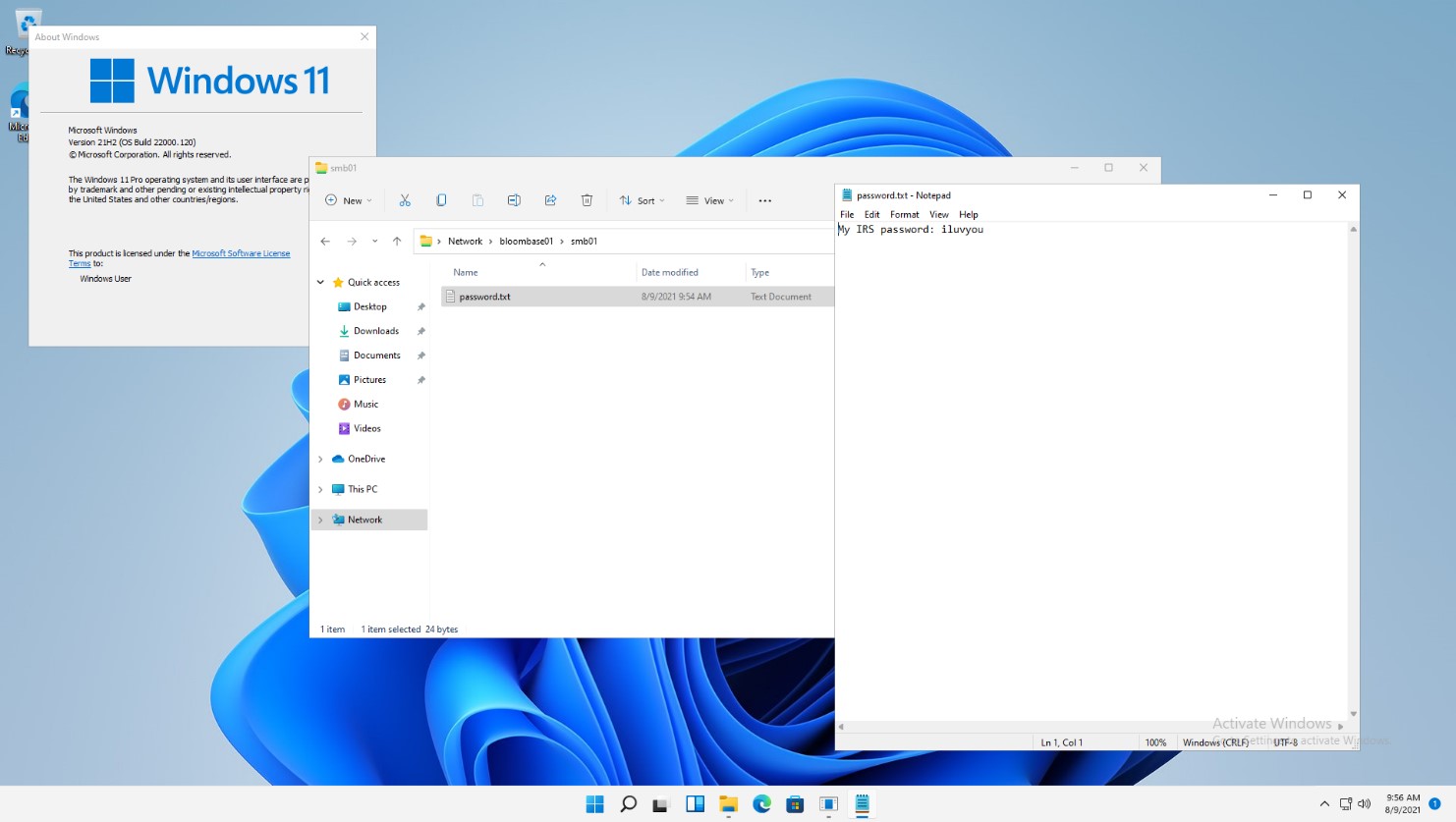
Task: Click the network icon in the system tray
Action: 1345,804
